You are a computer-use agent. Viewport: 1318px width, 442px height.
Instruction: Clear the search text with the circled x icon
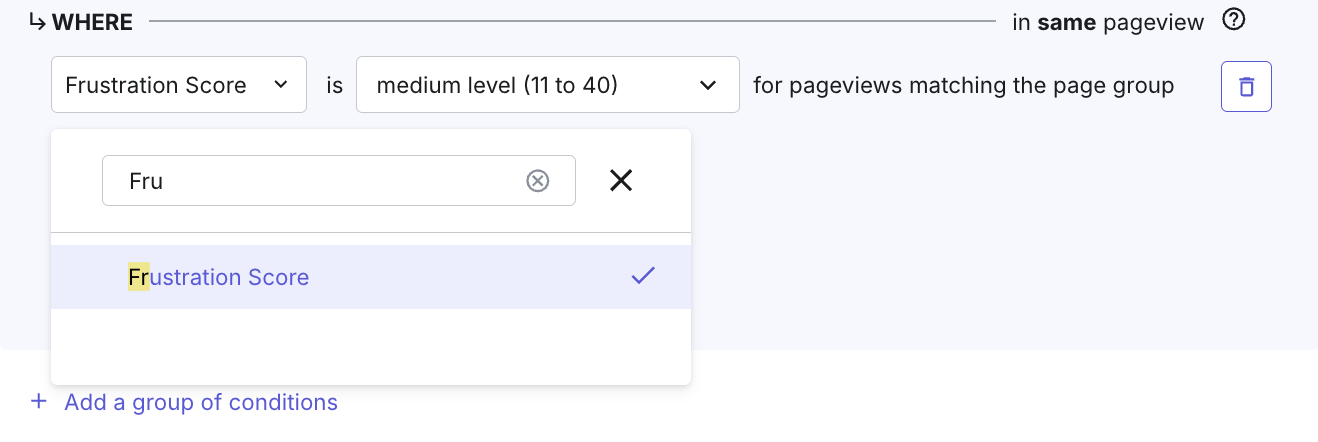[538, 180]
